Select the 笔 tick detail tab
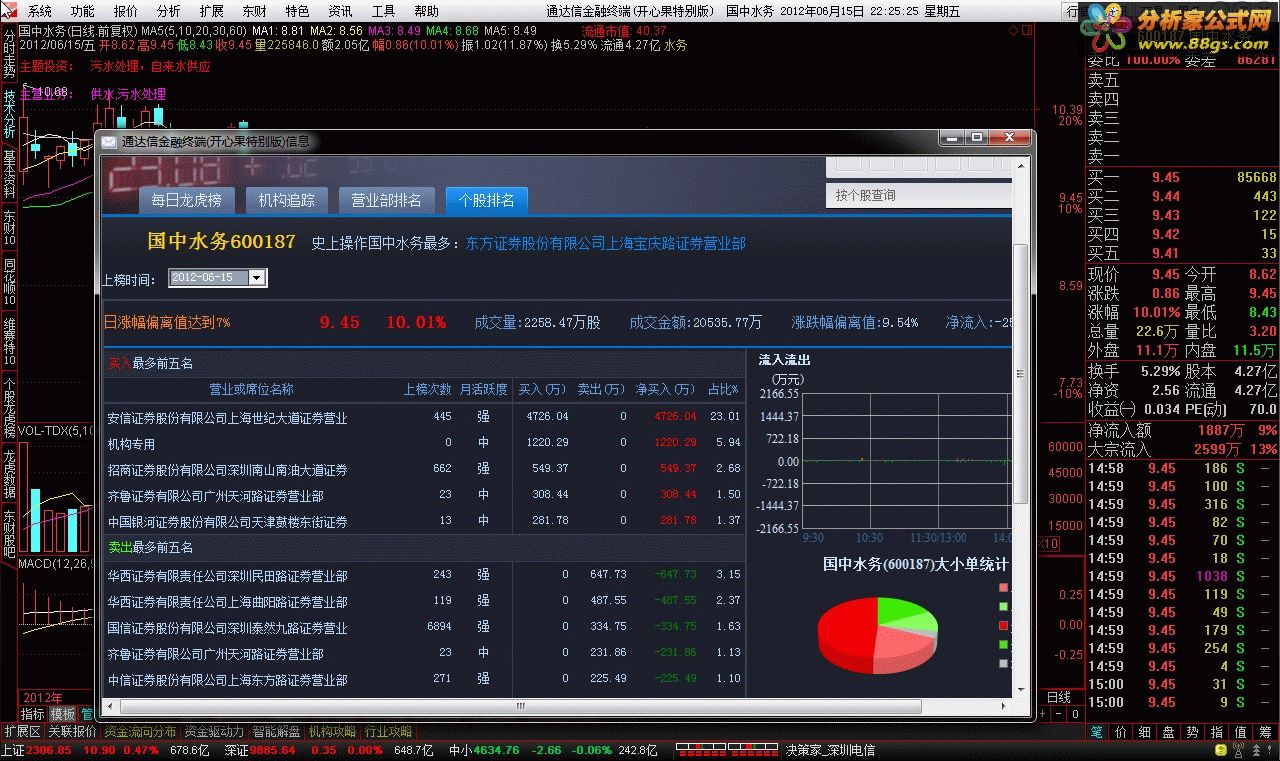 click(1097, 732)
